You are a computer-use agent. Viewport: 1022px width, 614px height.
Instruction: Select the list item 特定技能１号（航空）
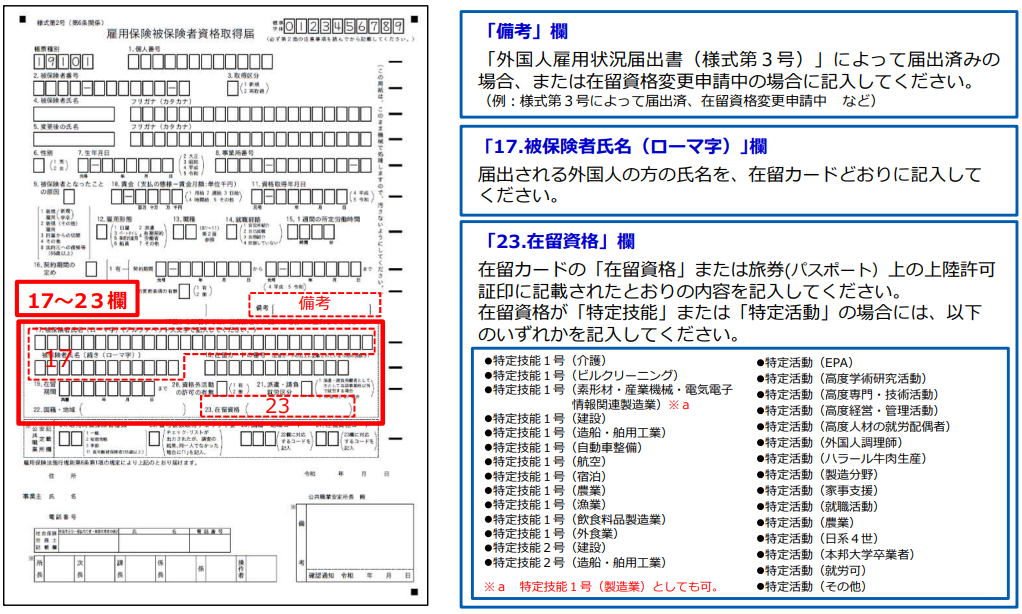tap(545, 462)
